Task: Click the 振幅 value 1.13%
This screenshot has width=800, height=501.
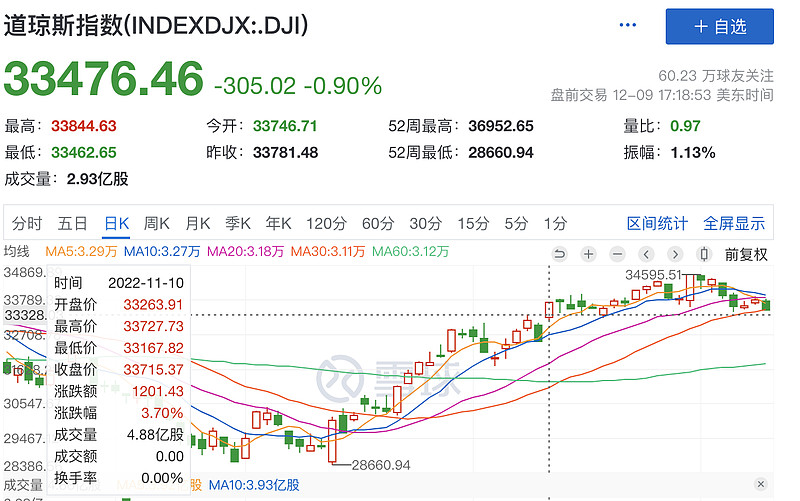Action: click(692, 153)
